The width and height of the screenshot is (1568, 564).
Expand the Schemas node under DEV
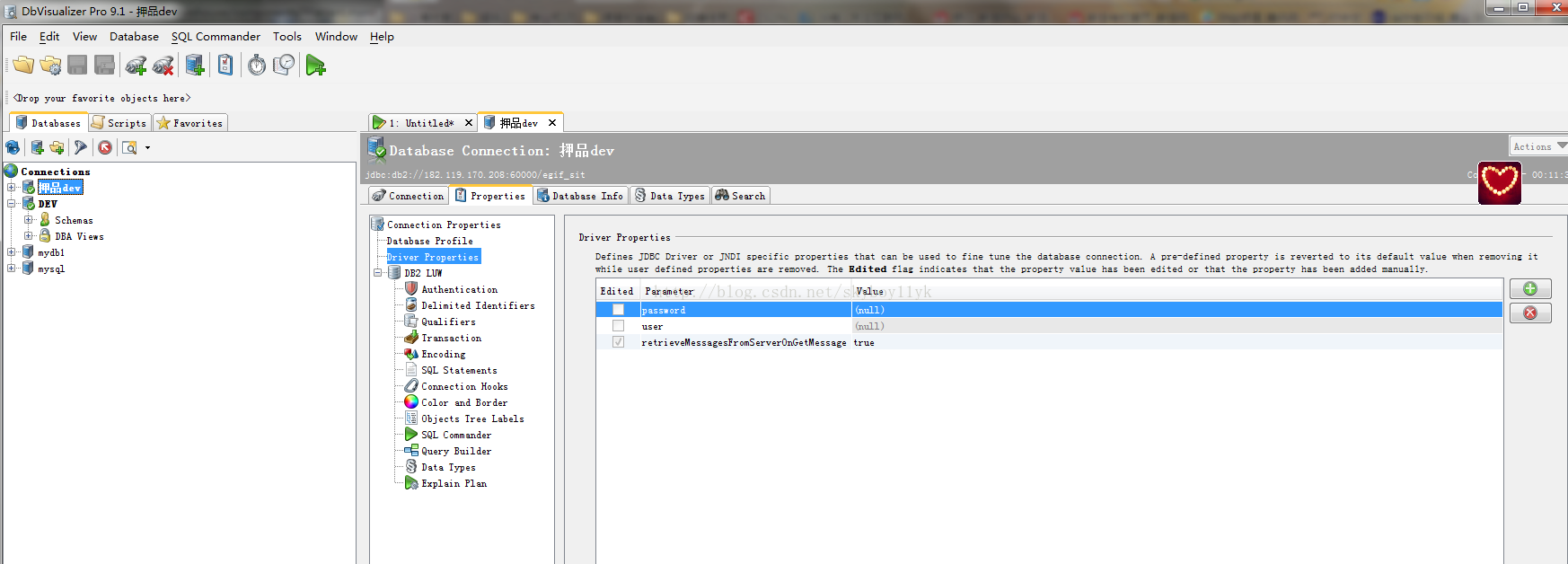tap(28, 220)
